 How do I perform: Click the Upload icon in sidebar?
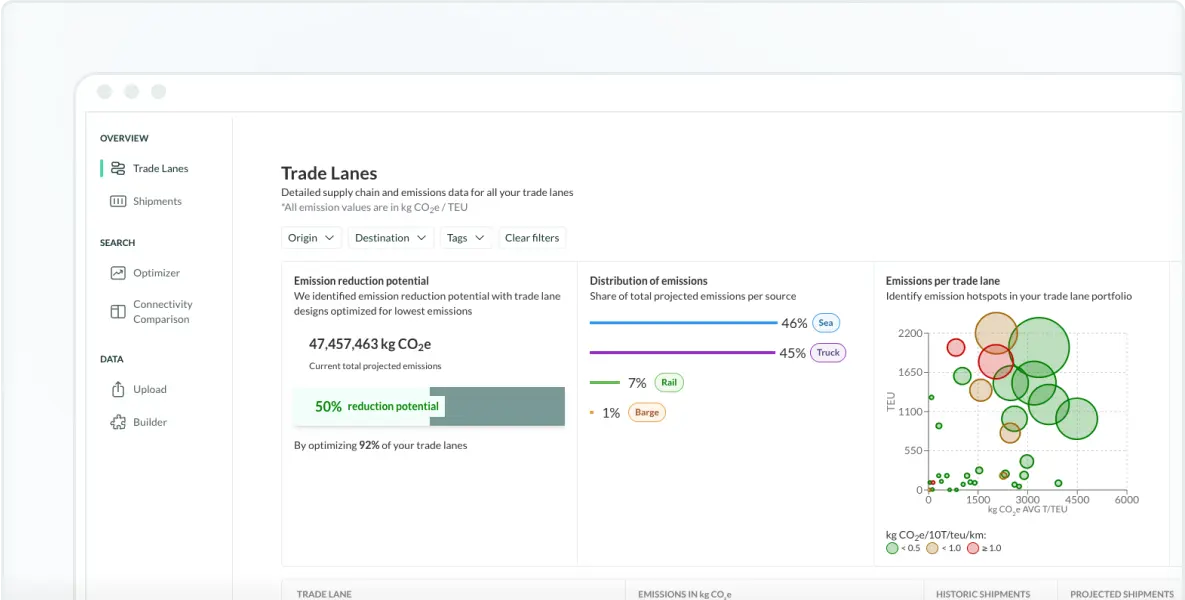(118, 390)
